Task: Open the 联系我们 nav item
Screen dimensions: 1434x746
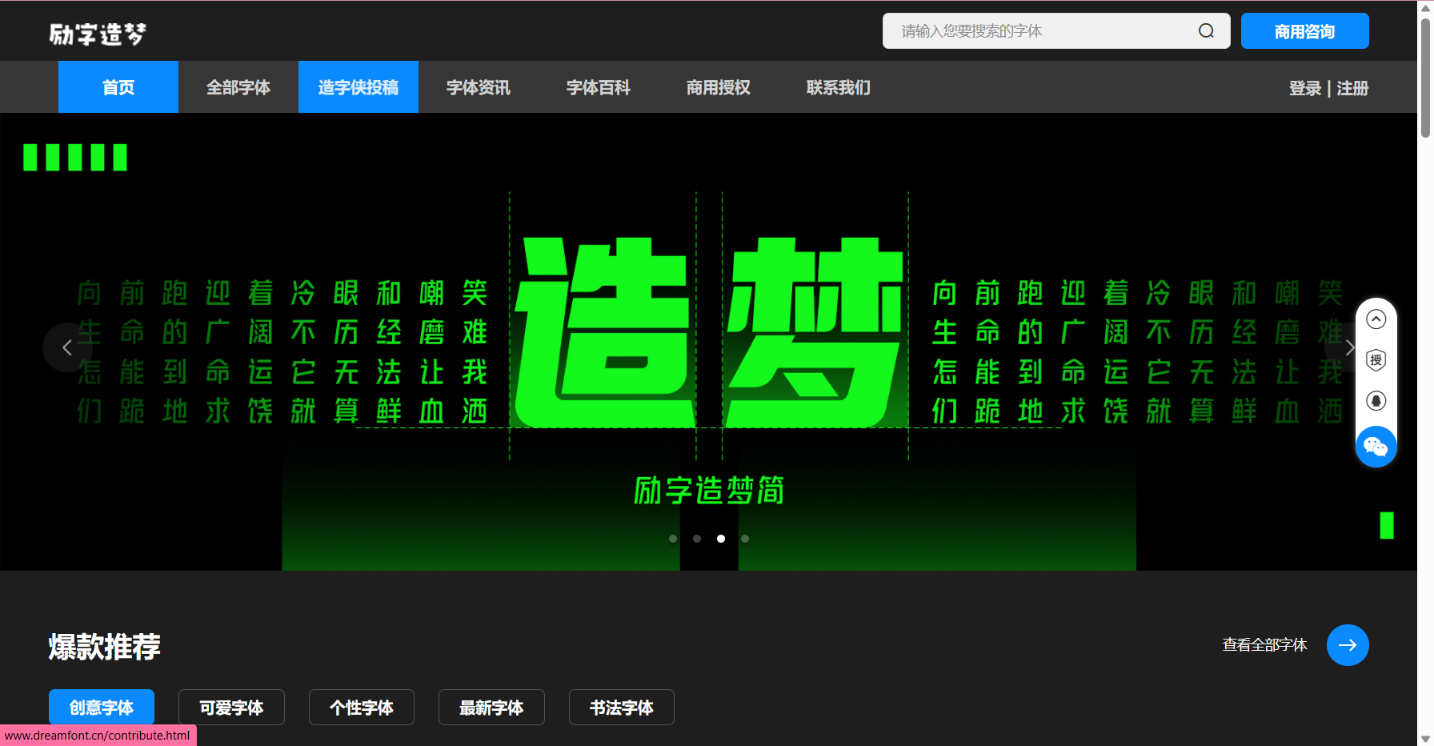Action: coord(838,87)
